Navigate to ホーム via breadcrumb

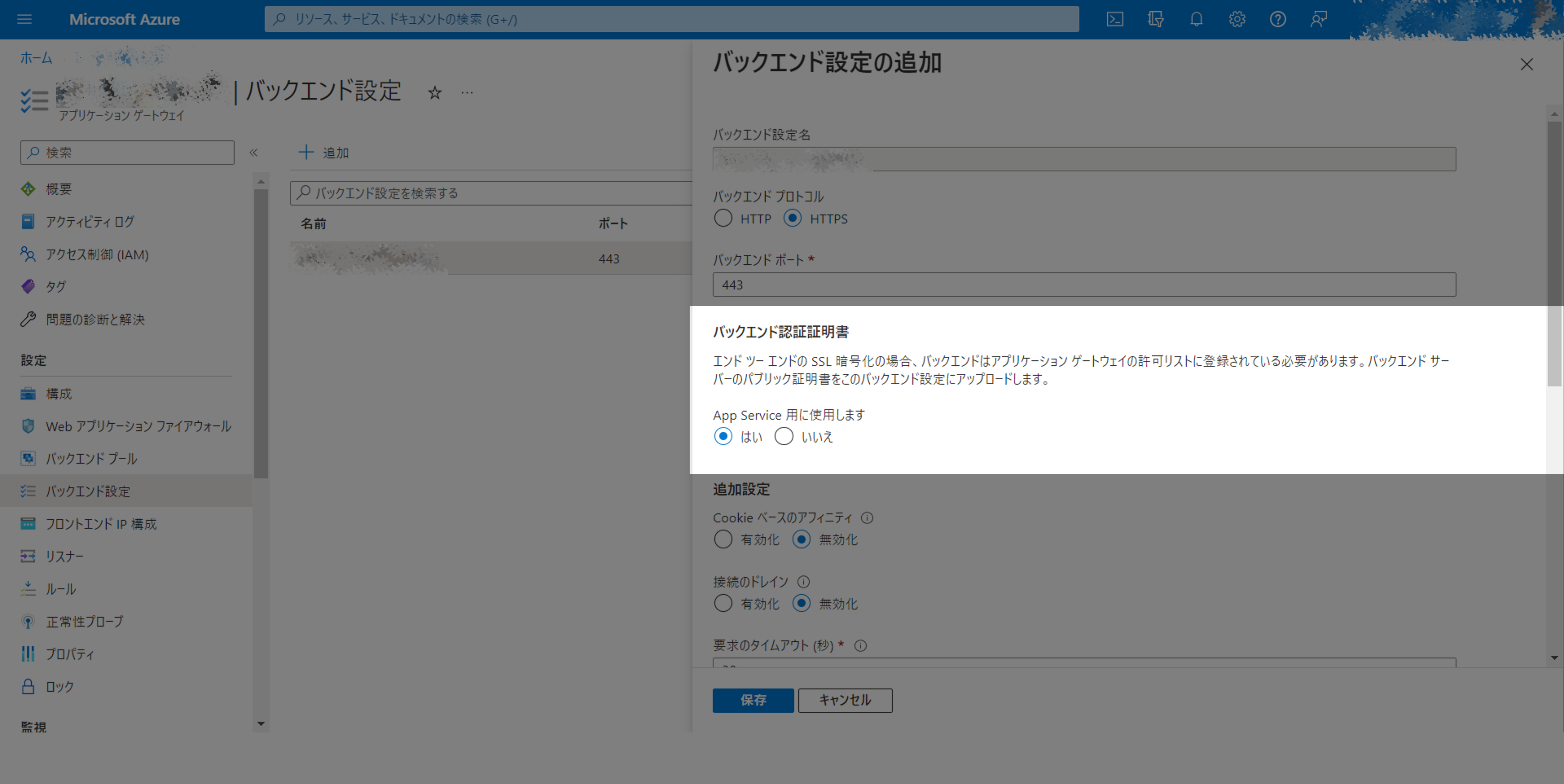click(36, 58)
